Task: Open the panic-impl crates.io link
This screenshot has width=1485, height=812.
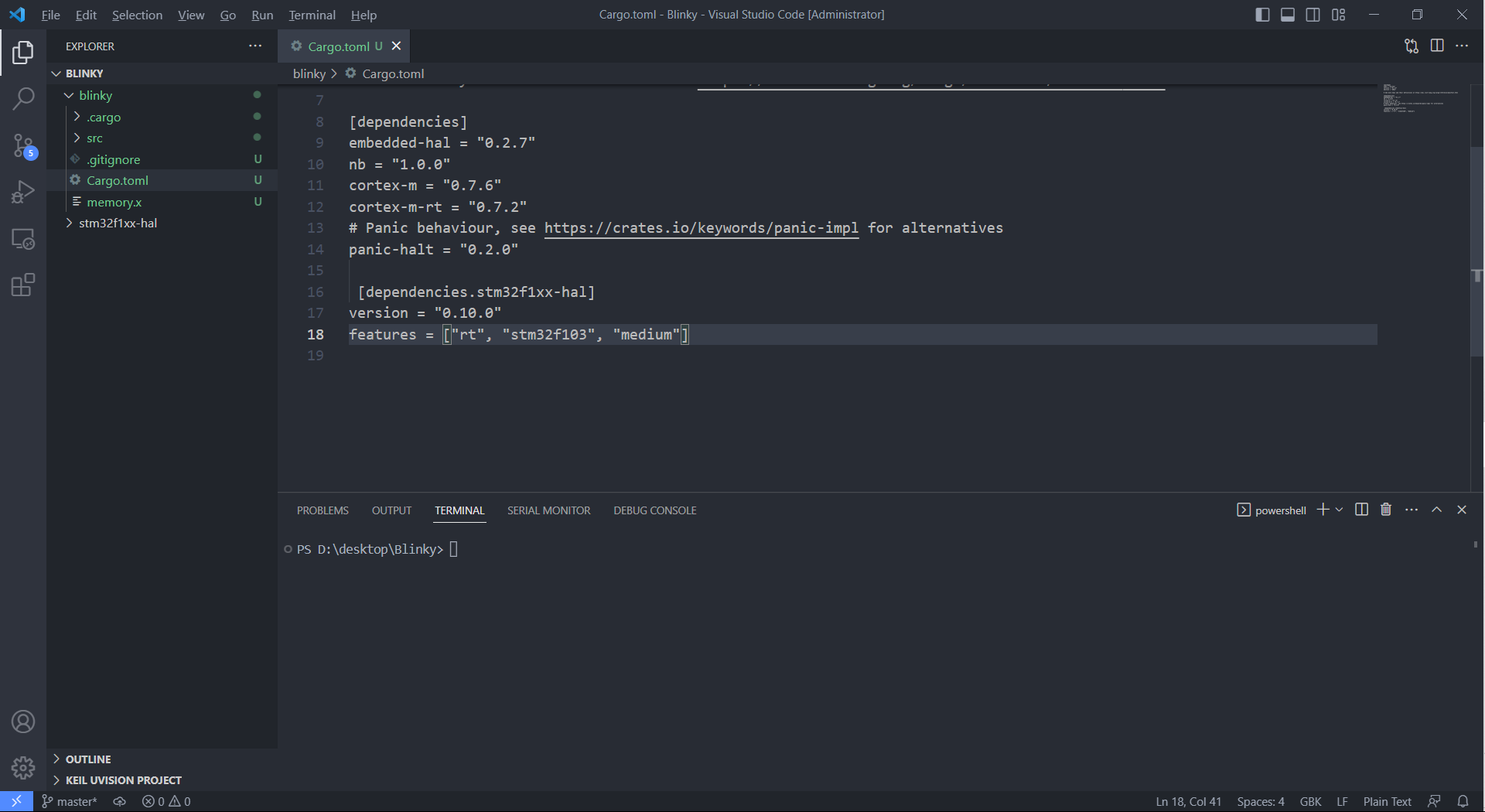Action: tap(701, 227)
